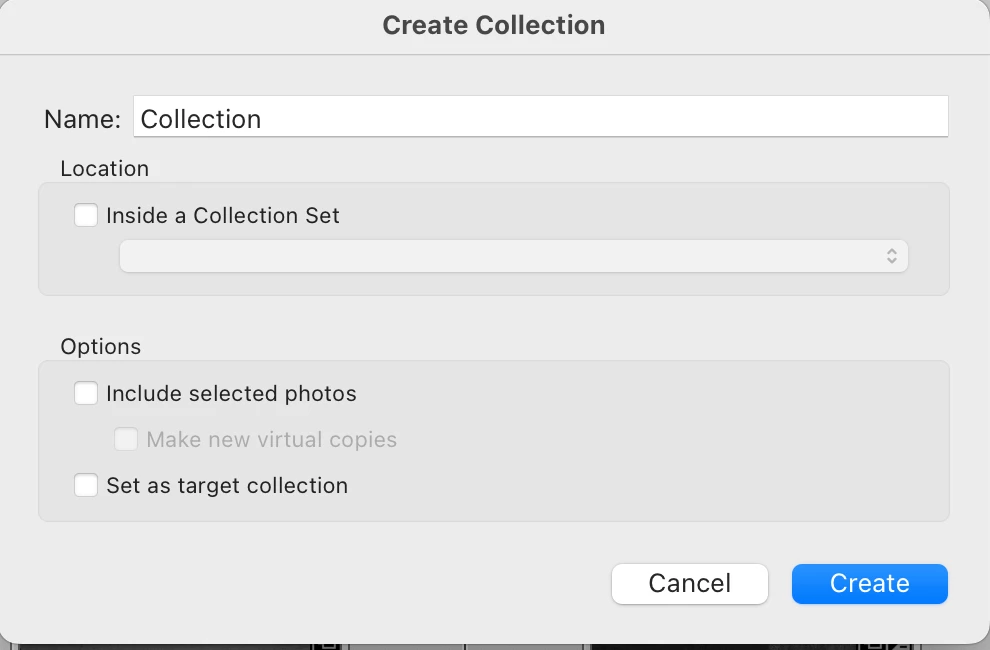Image resolution: width=990 pixels, height=650 pixels.
Task: Click the Name text input field
Action: [x=540, y=118]
